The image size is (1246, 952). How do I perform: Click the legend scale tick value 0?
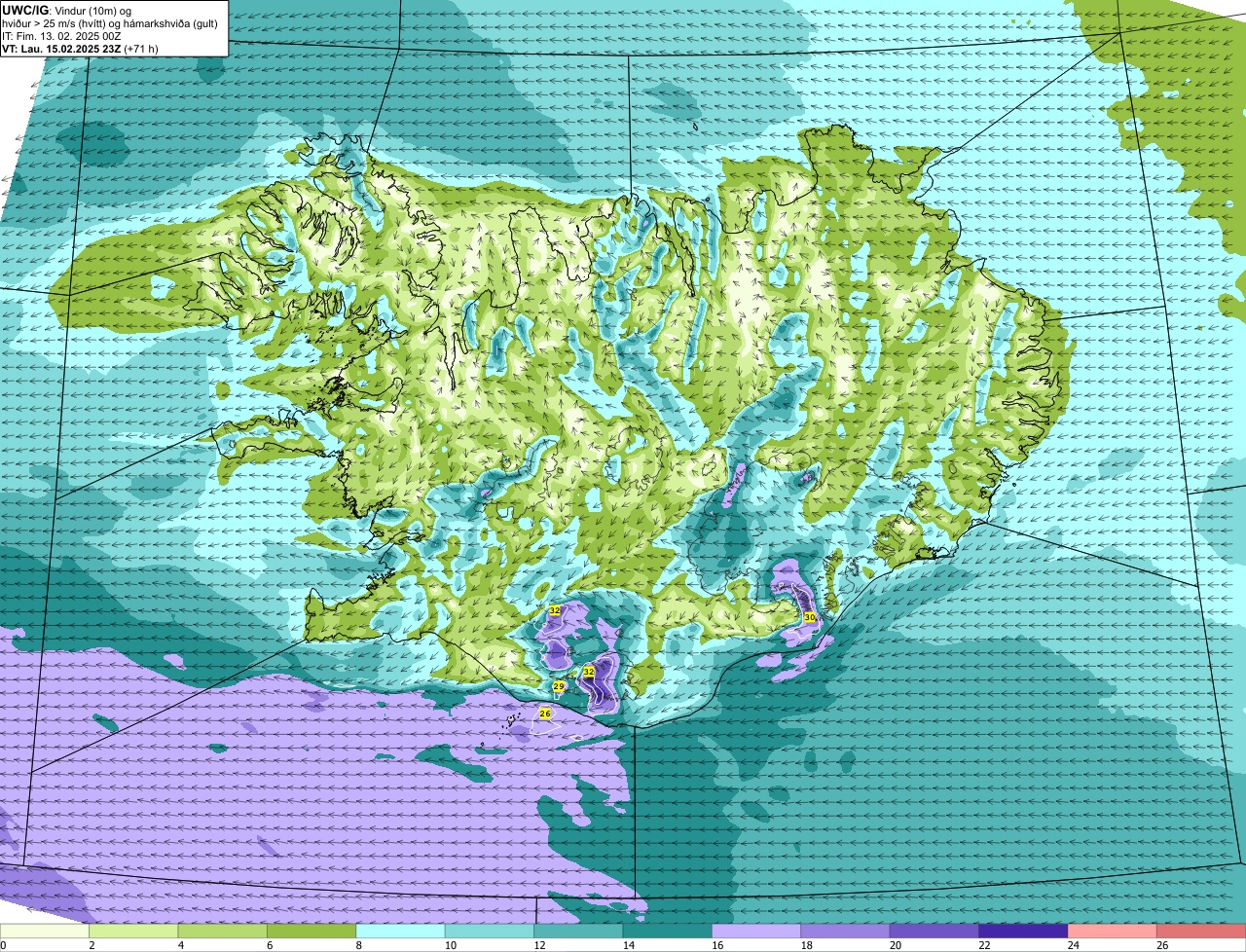tap(3, 945)
